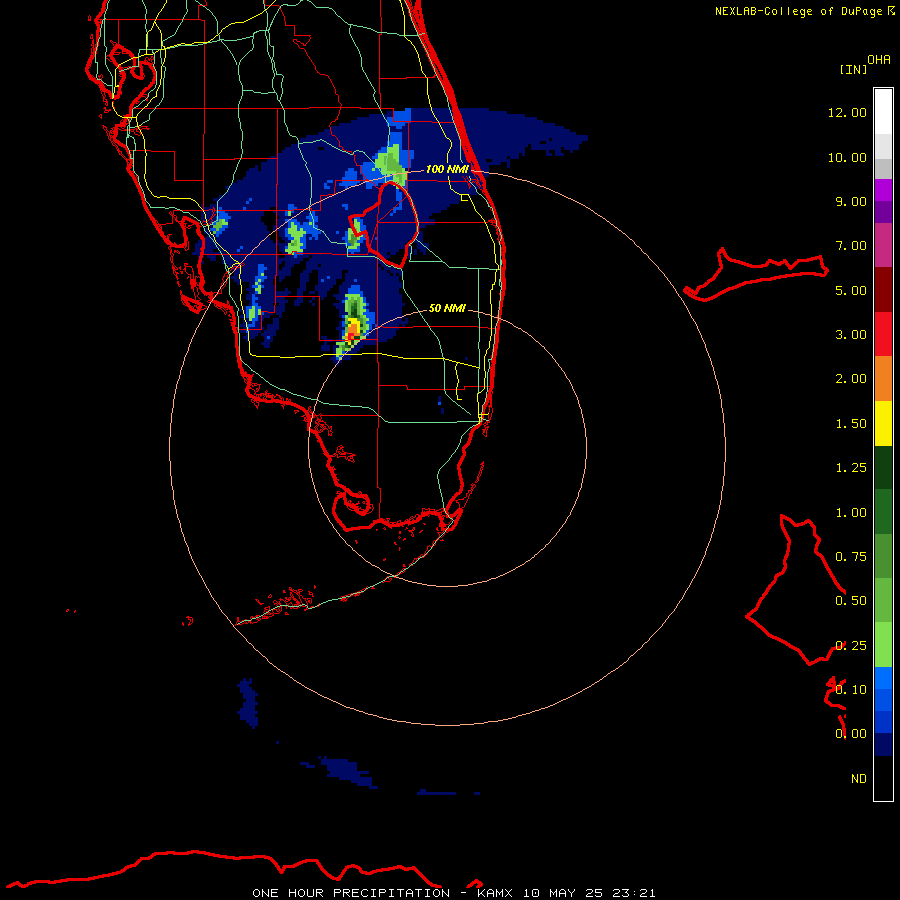Image resolution: width=900 pixels, height=900 pixels.
Task: Click the pink 7.00 color swatch
Action: [x=883, y=245]
